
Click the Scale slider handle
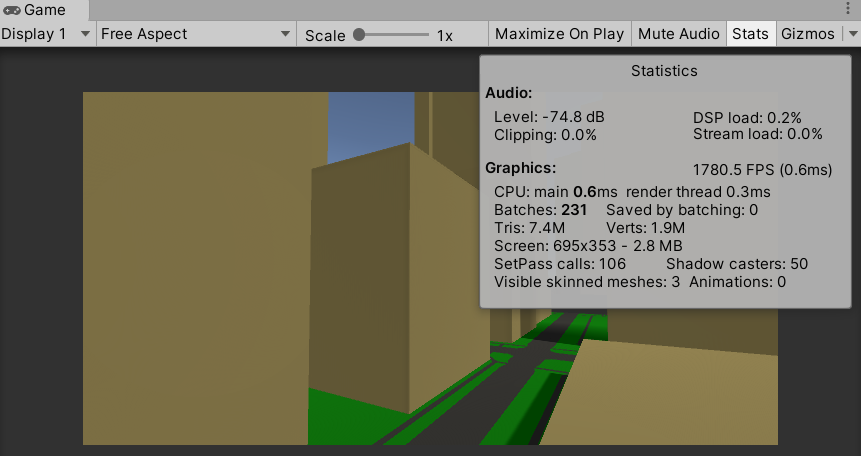pyautogui.click(x=359, y=35)
